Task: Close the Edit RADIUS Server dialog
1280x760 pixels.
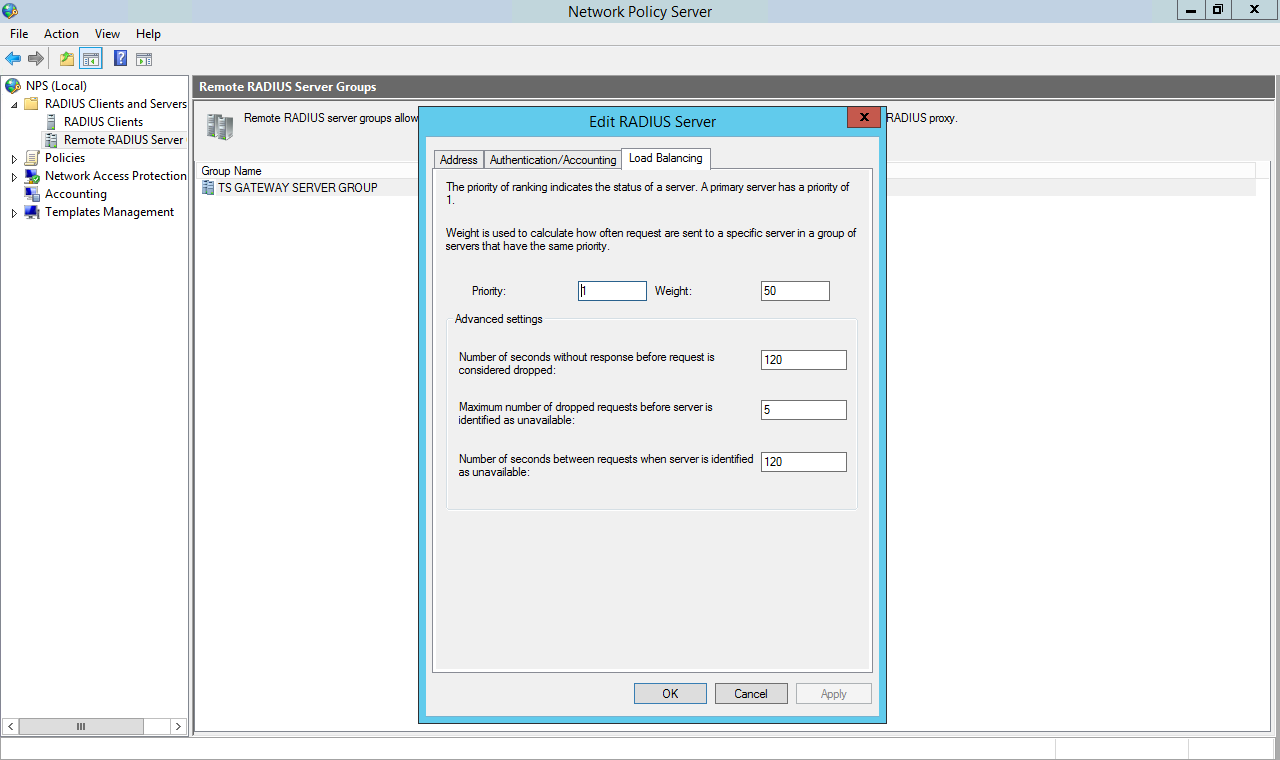Action: click(863, 117)
